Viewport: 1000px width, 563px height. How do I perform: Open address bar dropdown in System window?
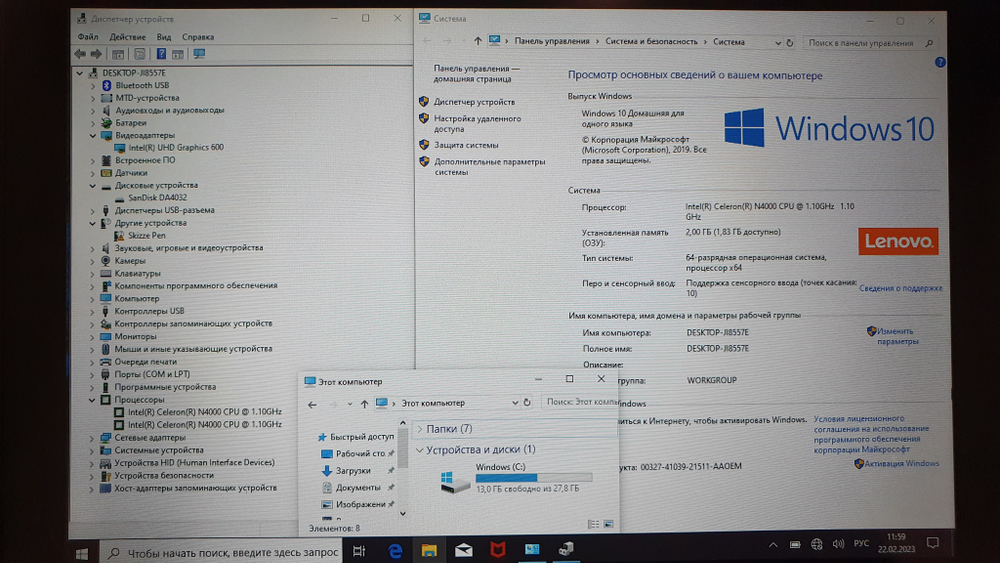pos(777,43)
